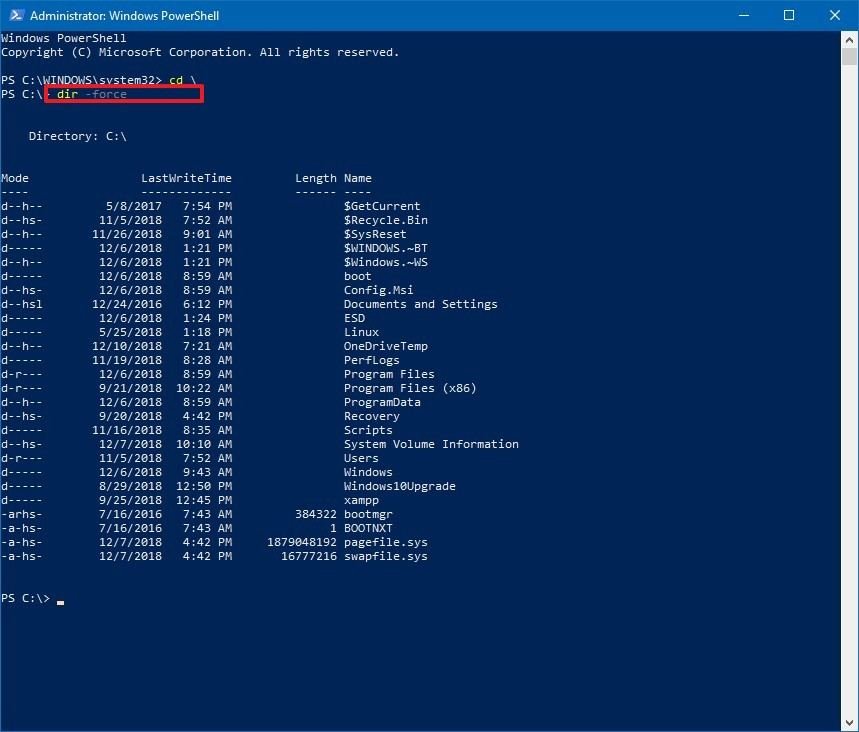Click the vertical scrollbar thumb
Image resolution: width=859 pixels, height=732 pixels.
pyautogui.click(x=850, y=57)
